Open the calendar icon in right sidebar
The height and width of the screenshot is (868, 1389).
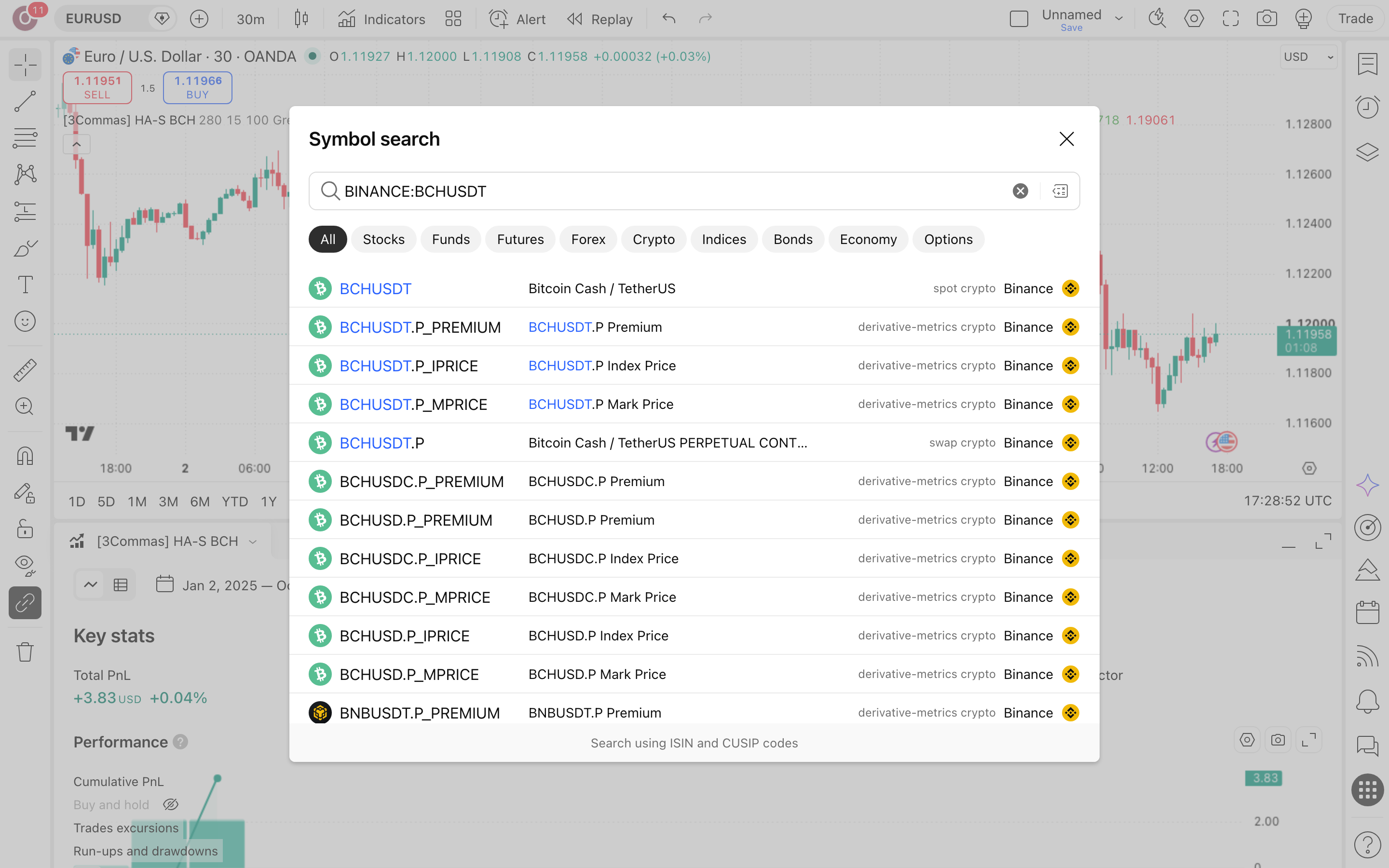1367,612
